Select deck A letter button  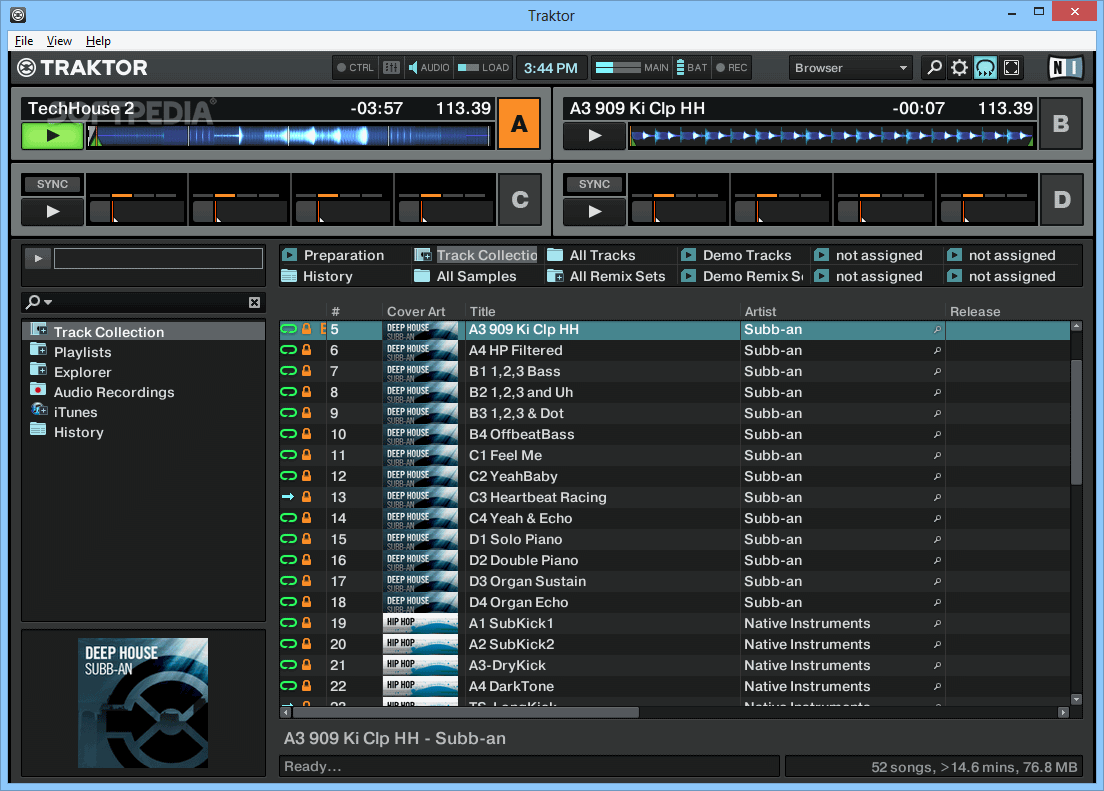(x=520, y=123)
